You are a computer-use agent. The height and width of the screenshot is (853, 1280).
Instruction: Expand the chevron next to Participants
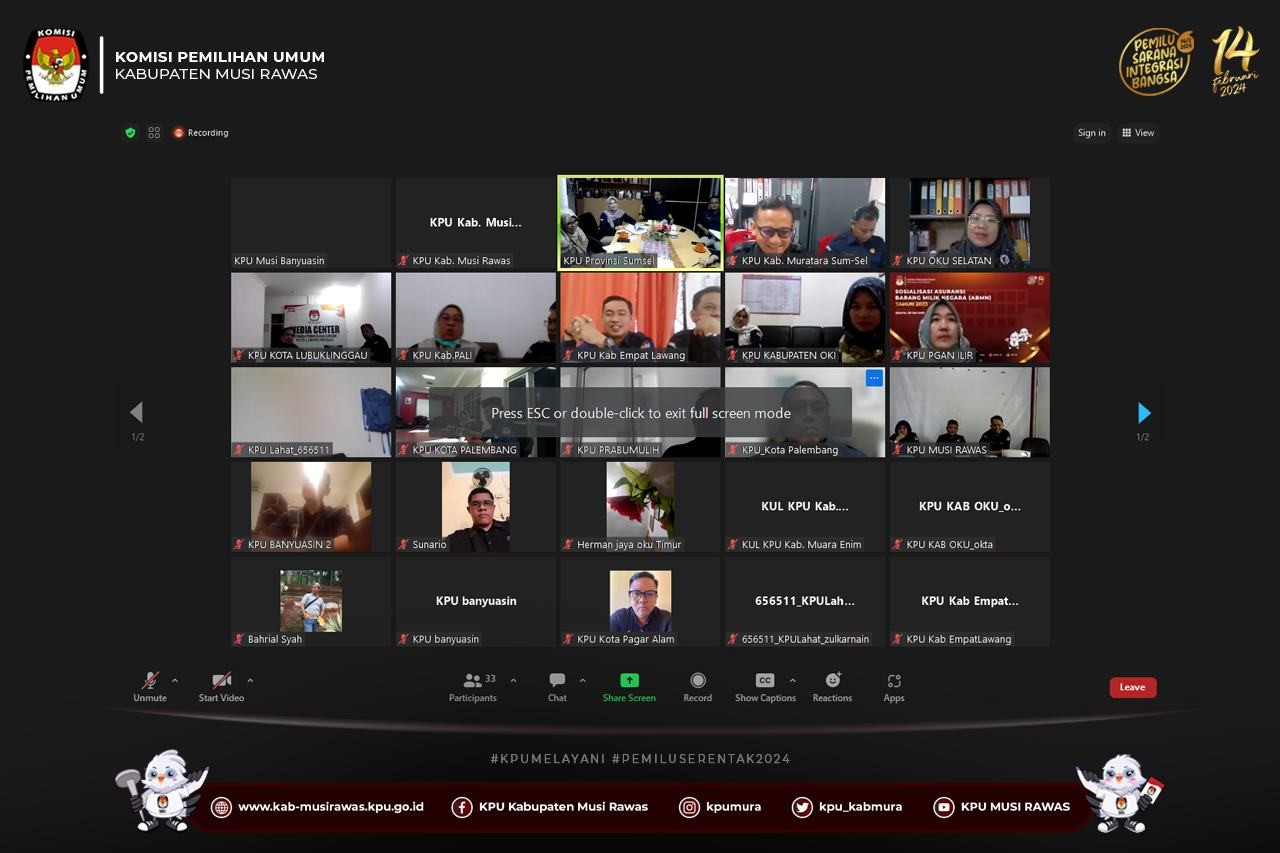coord(514,681)
